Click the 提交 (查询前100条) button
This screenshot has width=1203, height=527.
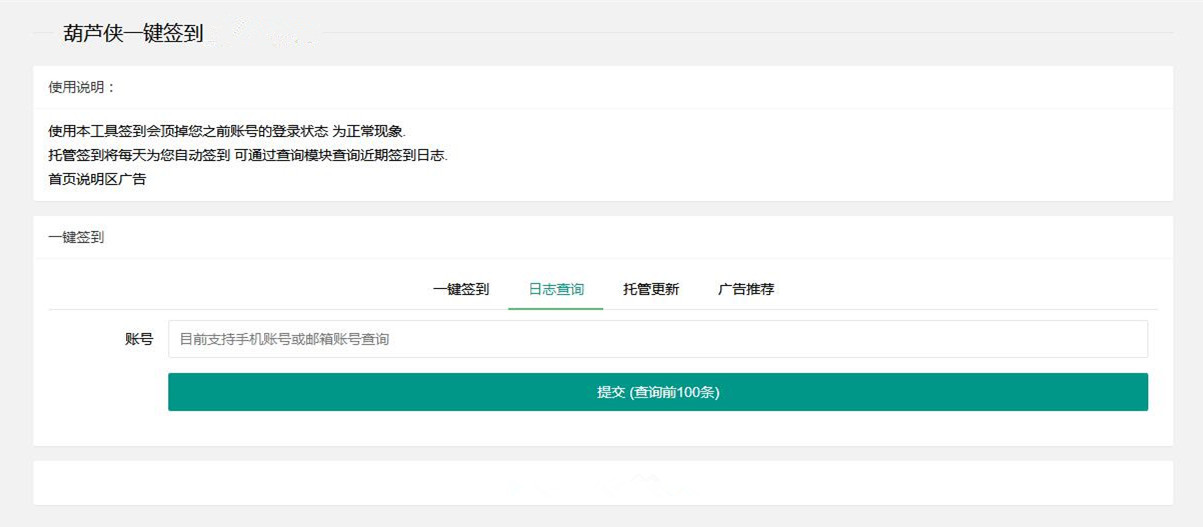658,392
